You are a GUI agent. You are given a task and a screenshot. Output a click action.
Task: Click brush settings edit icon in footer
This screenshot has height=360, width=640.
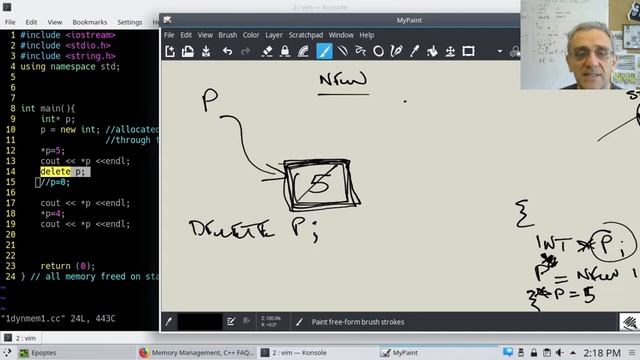(x=231, y=322)
